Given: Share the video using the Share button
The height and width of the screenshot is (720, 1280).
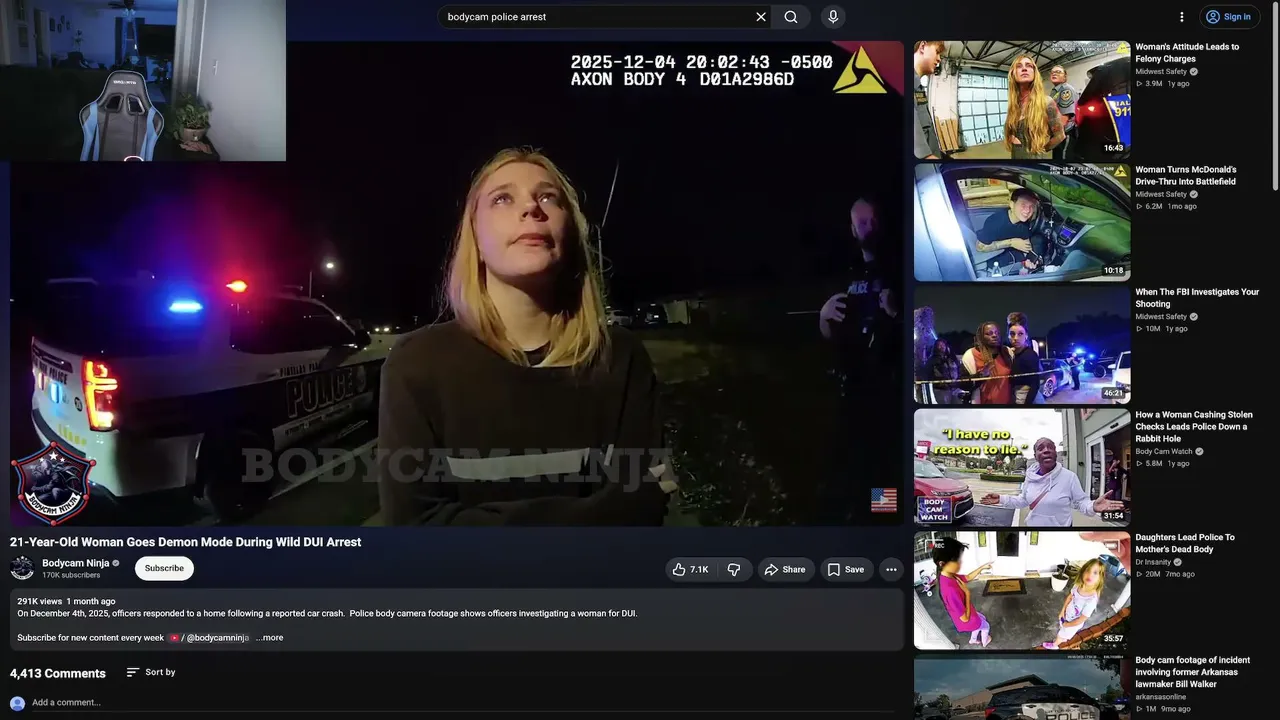Looking at the screenshot, I should coord(785,569).
